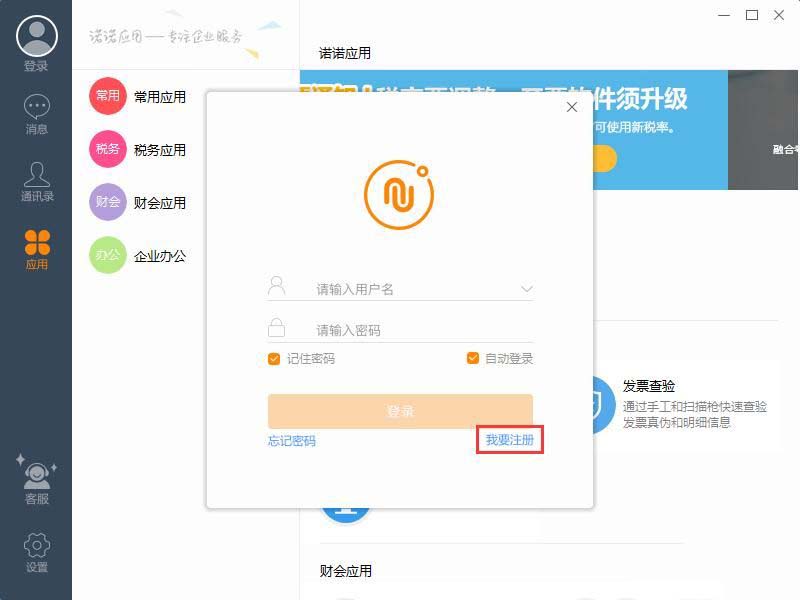Image resolution: width=800 pixels, height=600 pixels.
Task: Expand the username dropdown arrow
Action: [526, 289]
